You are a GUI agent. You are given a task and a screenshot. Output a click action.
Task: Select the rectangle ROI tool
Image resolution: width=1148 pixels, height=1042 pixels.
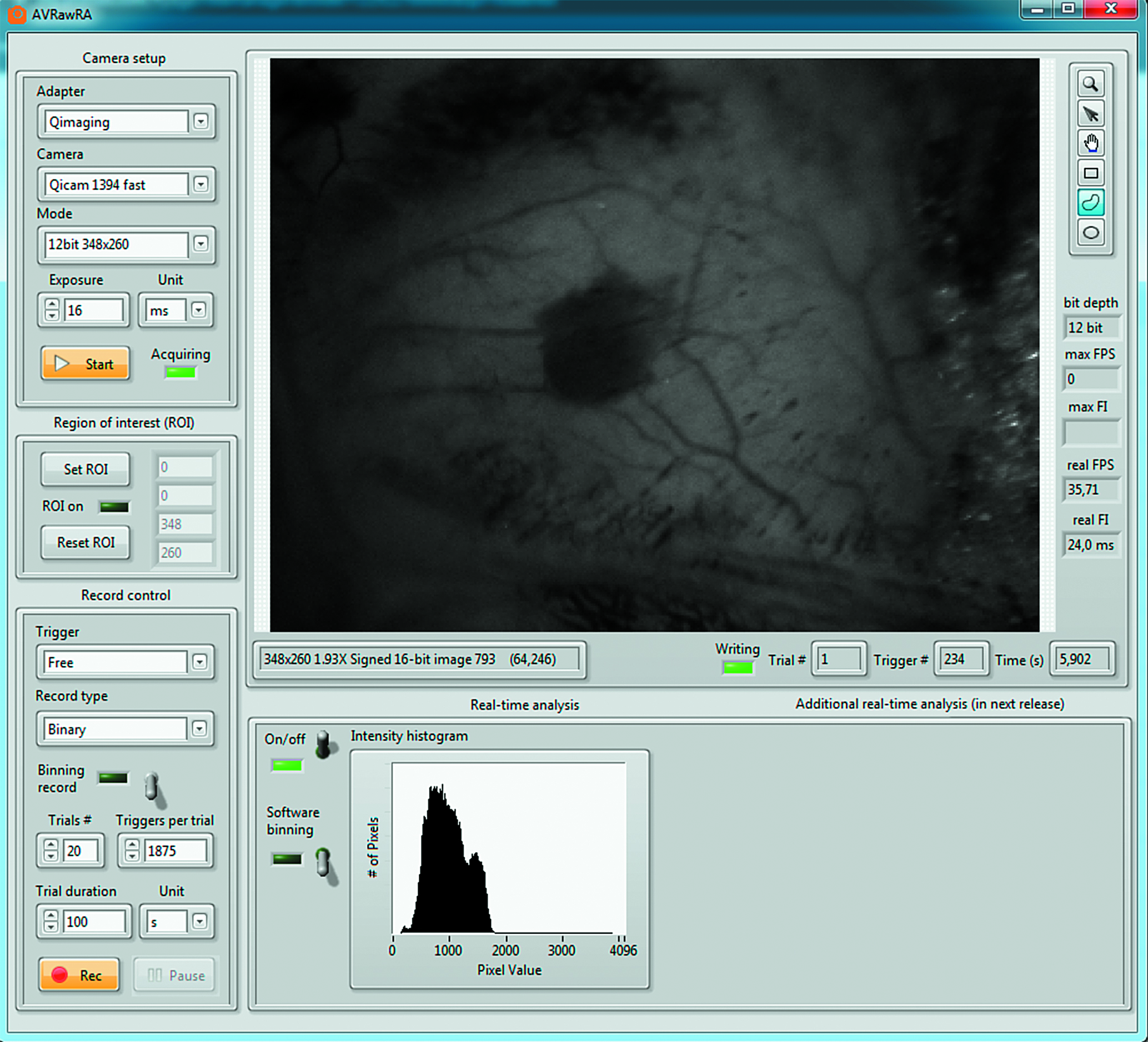pyautogui.click(x=1090, y=173)
